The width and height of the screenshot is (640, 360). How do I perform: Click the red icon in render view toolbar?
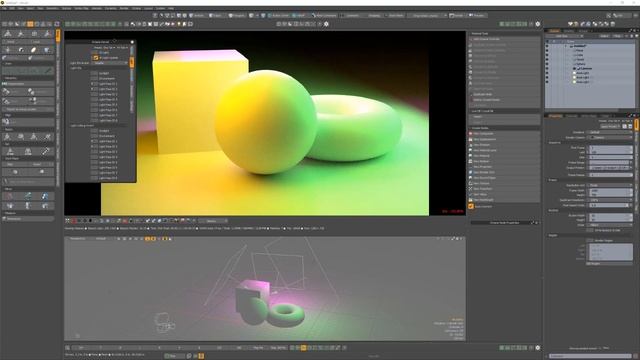pos(74,221)
